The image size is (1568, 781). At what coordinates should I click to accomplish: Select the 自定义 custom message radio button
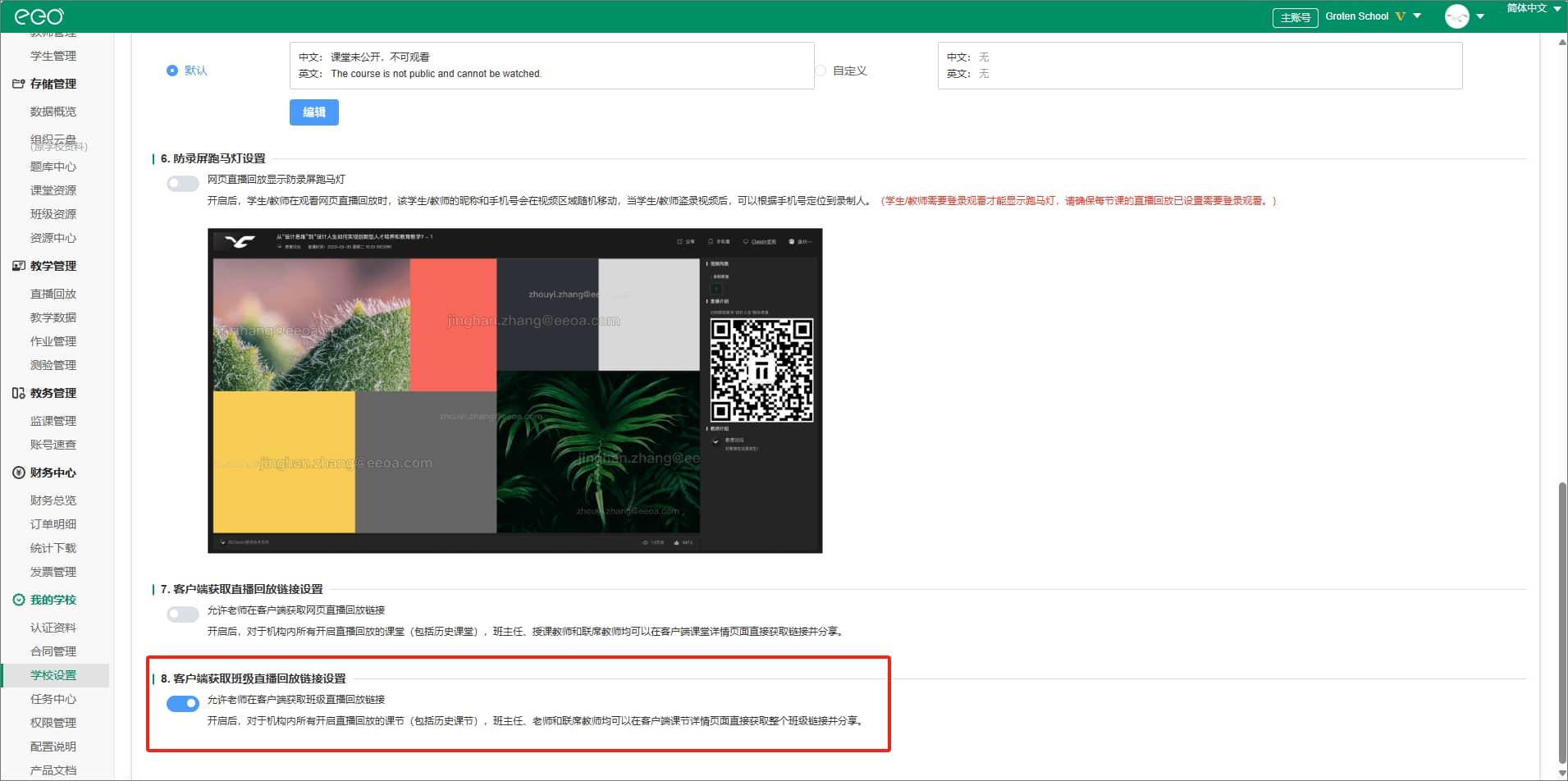click(x=821, y=71)
